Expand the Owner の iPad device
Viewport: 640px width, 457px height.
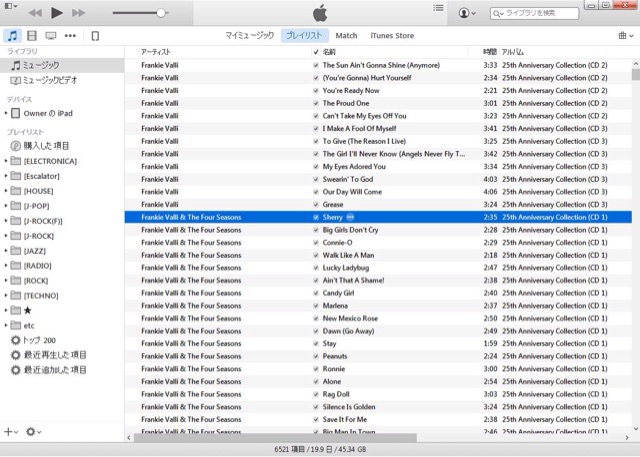6,113
